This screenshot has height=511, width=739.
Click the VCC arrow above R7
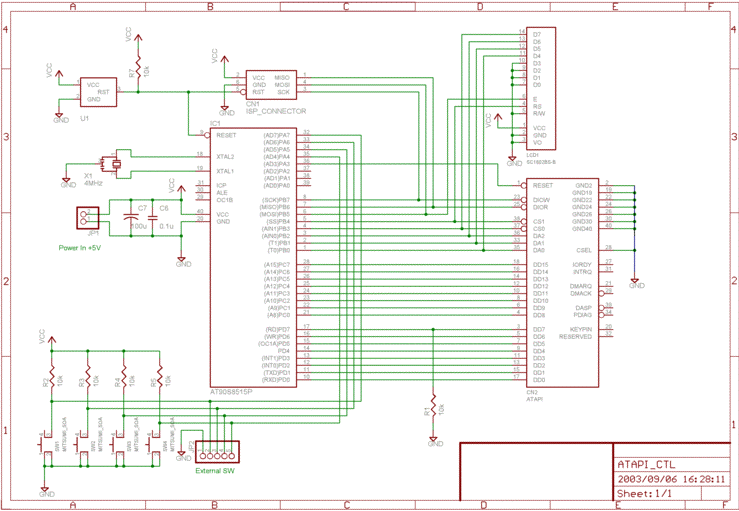(137, 38)
